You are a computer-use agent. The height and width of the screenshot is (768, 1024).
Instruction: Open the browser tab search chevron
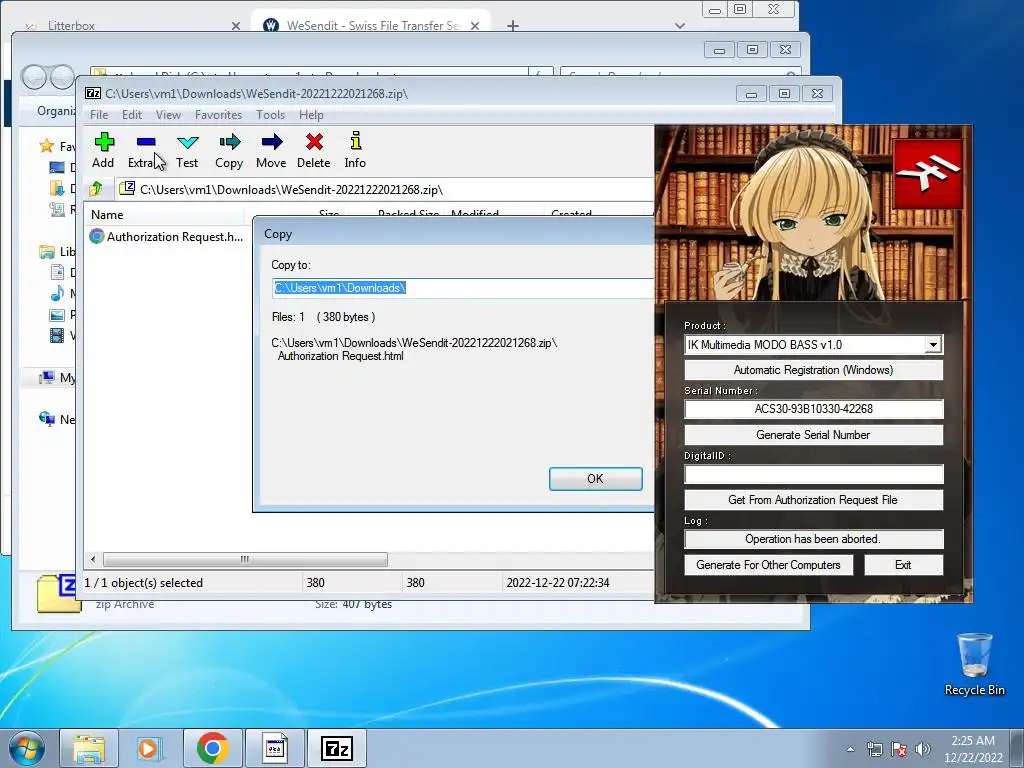coord(680,26)
